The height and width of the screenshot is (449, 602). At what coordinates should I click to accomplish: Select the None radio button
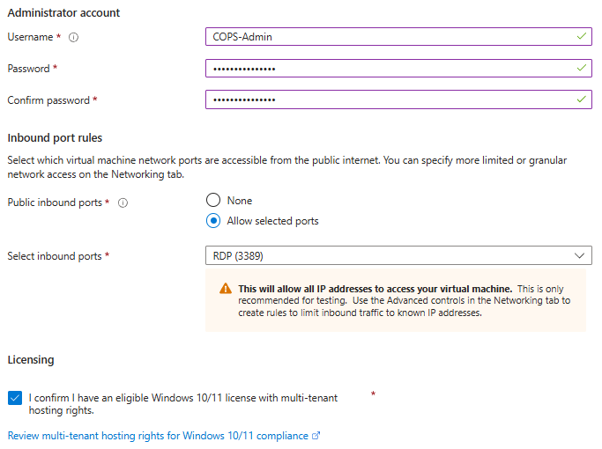(213, 200)
